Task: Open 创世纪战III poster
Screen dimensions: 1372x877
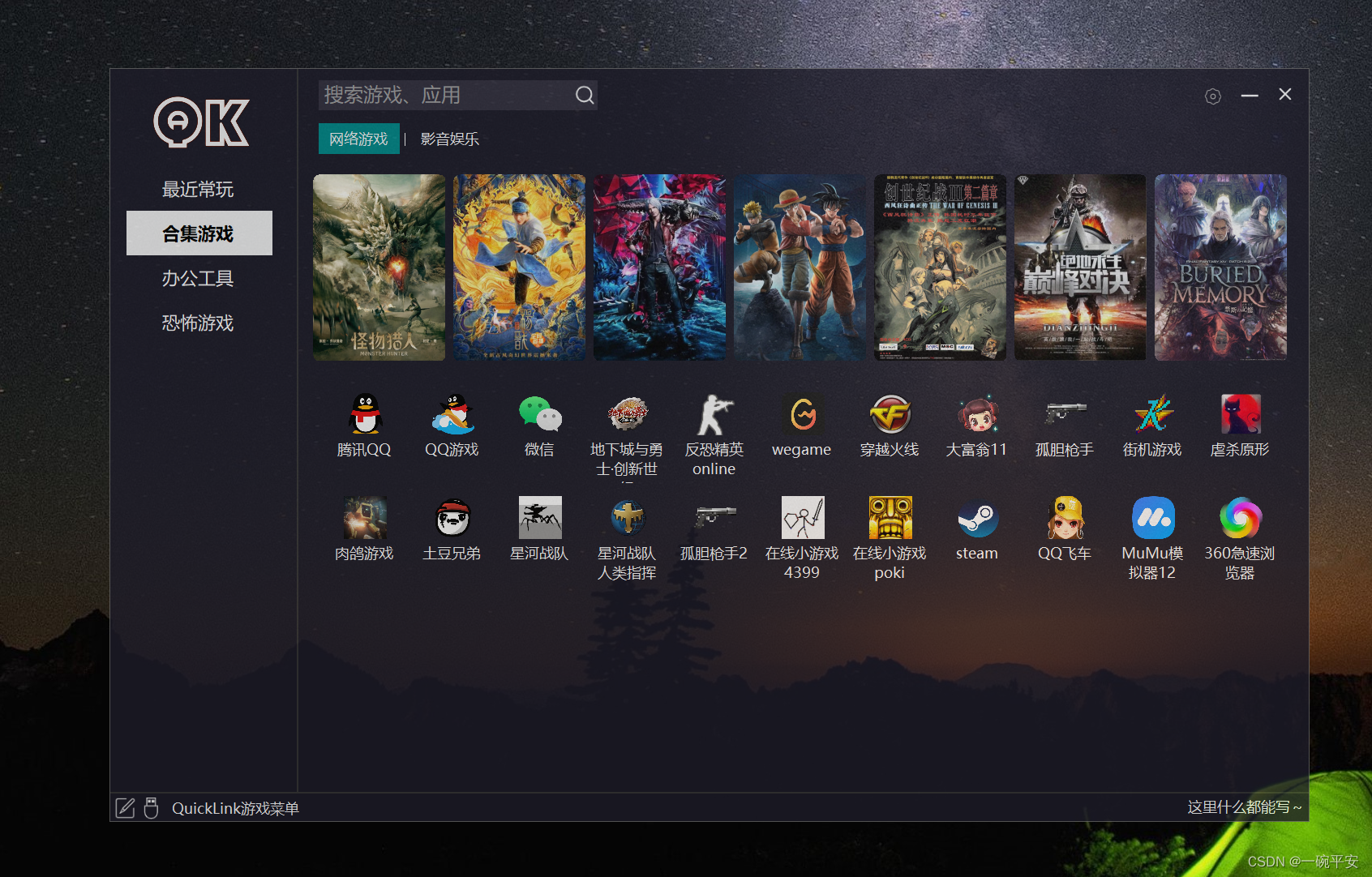Action: click(x=940, y=267)
